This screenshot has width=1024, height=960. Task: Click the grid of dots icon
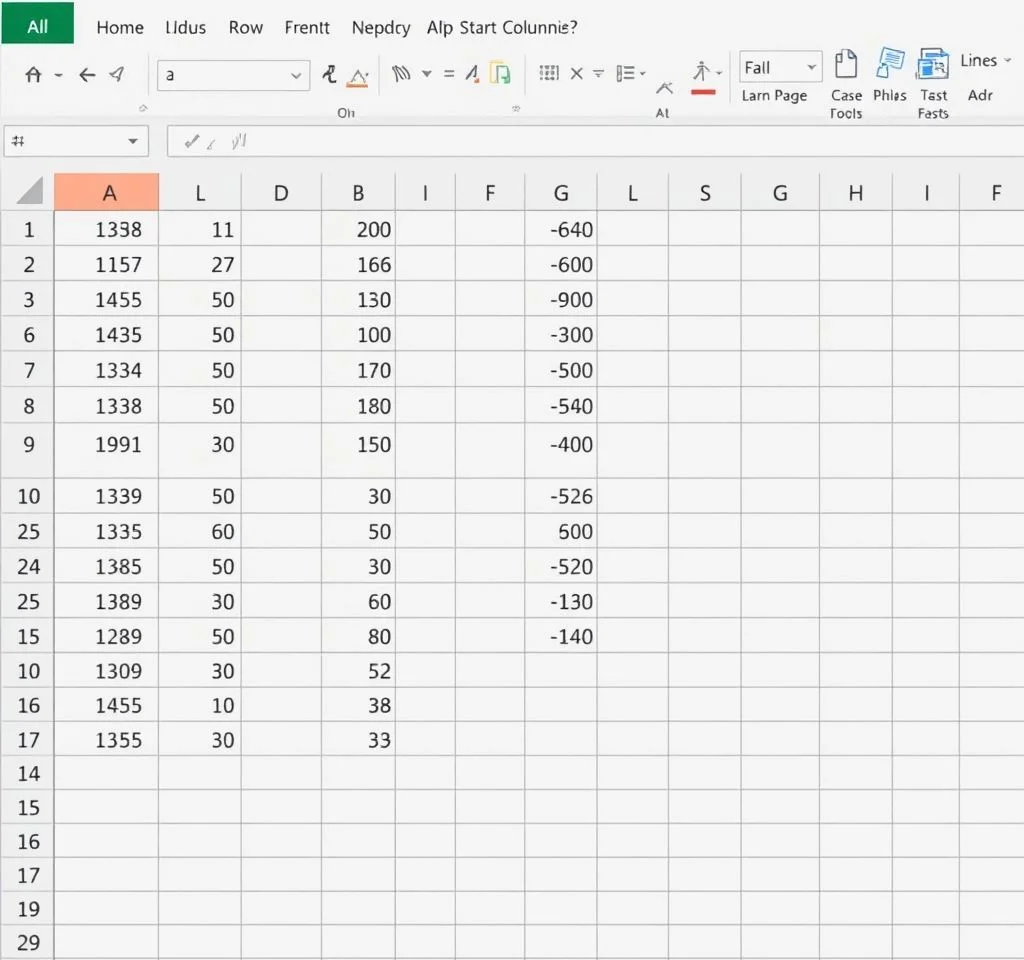(548, 73)
